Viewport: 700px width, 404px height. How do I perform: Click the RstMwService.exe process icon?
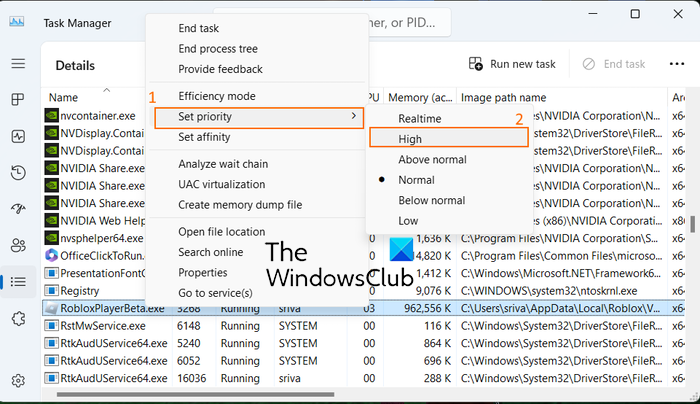pos(51,325)
